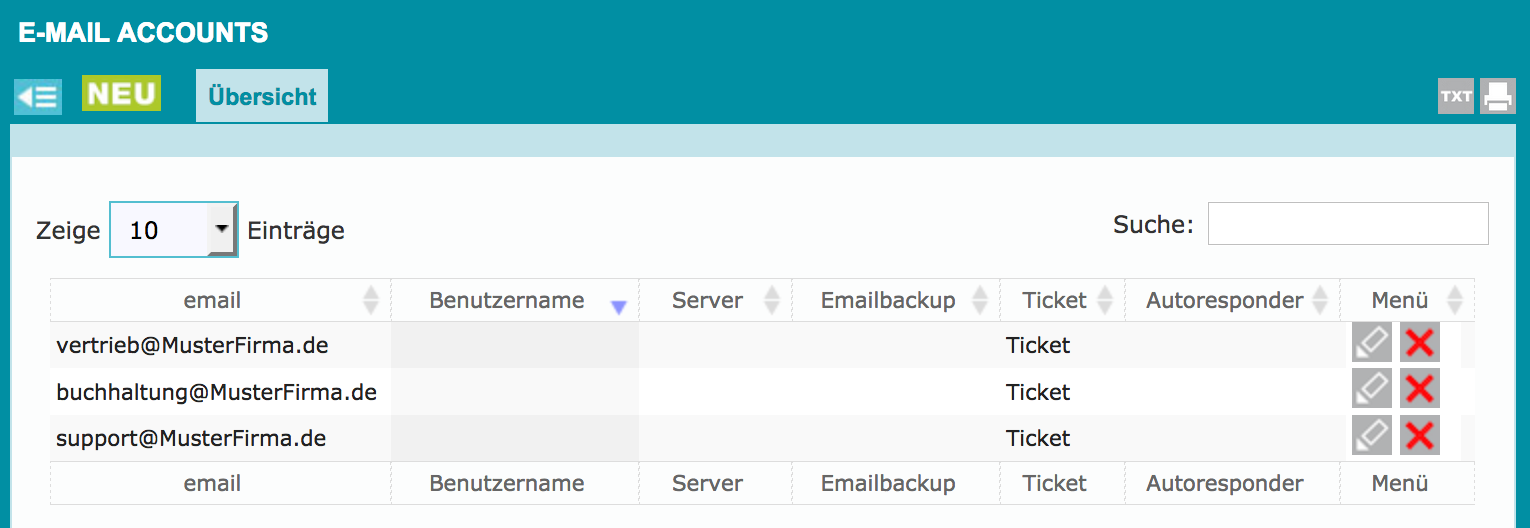
Task: Delete the support@MusterFirma.de account
Action: tap(1419, 437)
